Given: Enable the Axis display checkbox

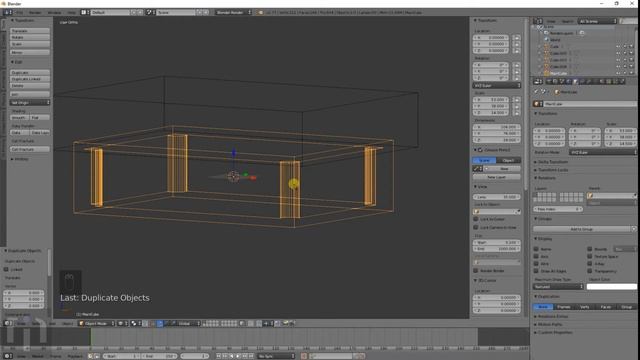Looking at the screenshot, I should (536, 256).
